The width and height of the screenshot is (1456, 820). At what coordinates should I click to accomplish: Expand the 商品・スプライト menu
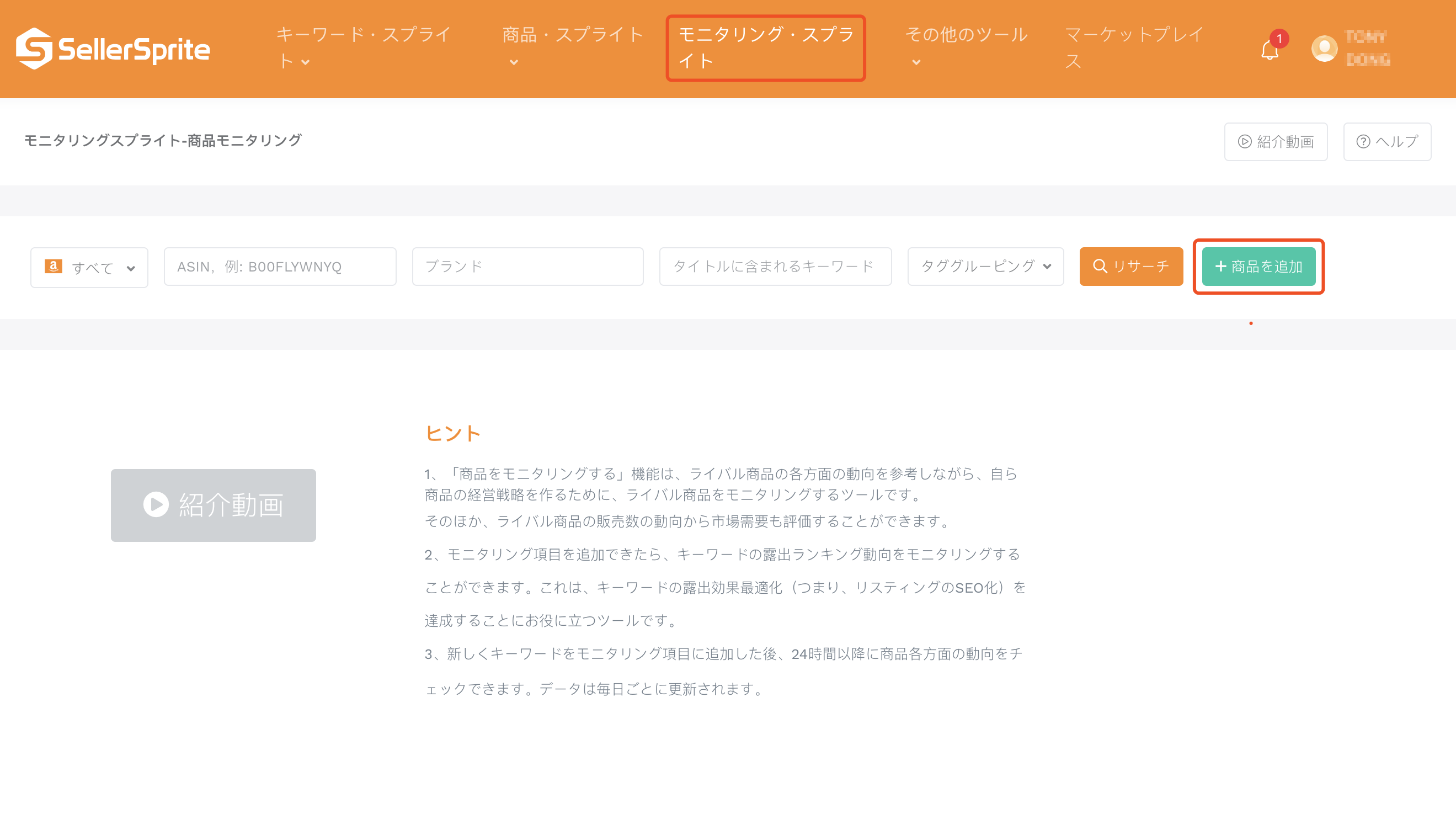coord(572,48)
